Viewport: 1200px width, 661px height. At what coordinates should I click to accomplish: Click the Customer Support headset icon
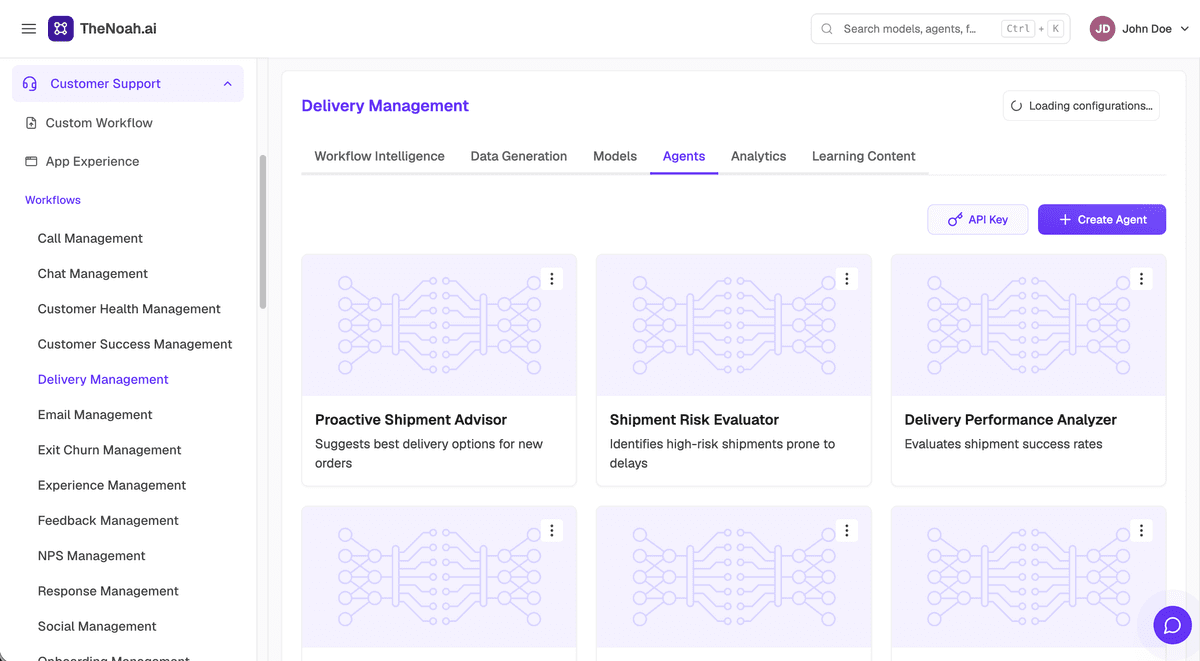click(30, 84)
